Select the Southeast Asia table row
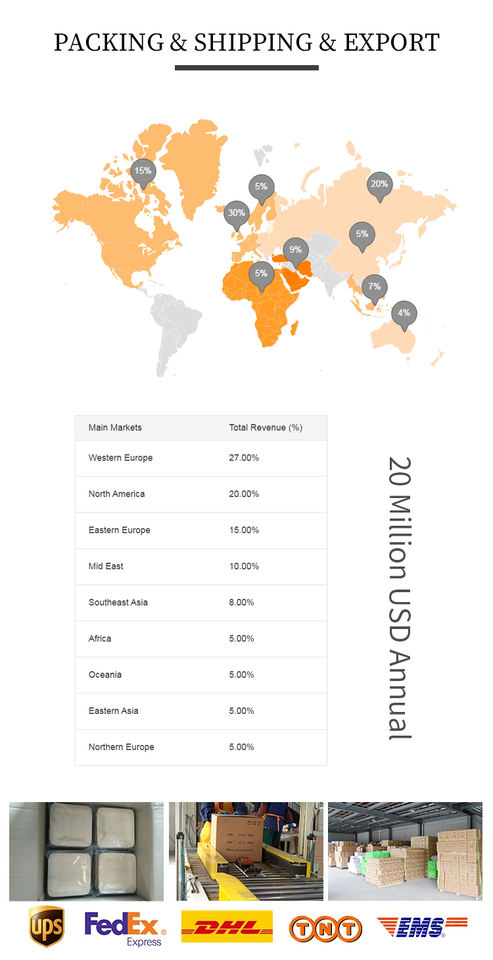This screenshot has width=493, height=960. pyautogui.click(x=201, y=602)
